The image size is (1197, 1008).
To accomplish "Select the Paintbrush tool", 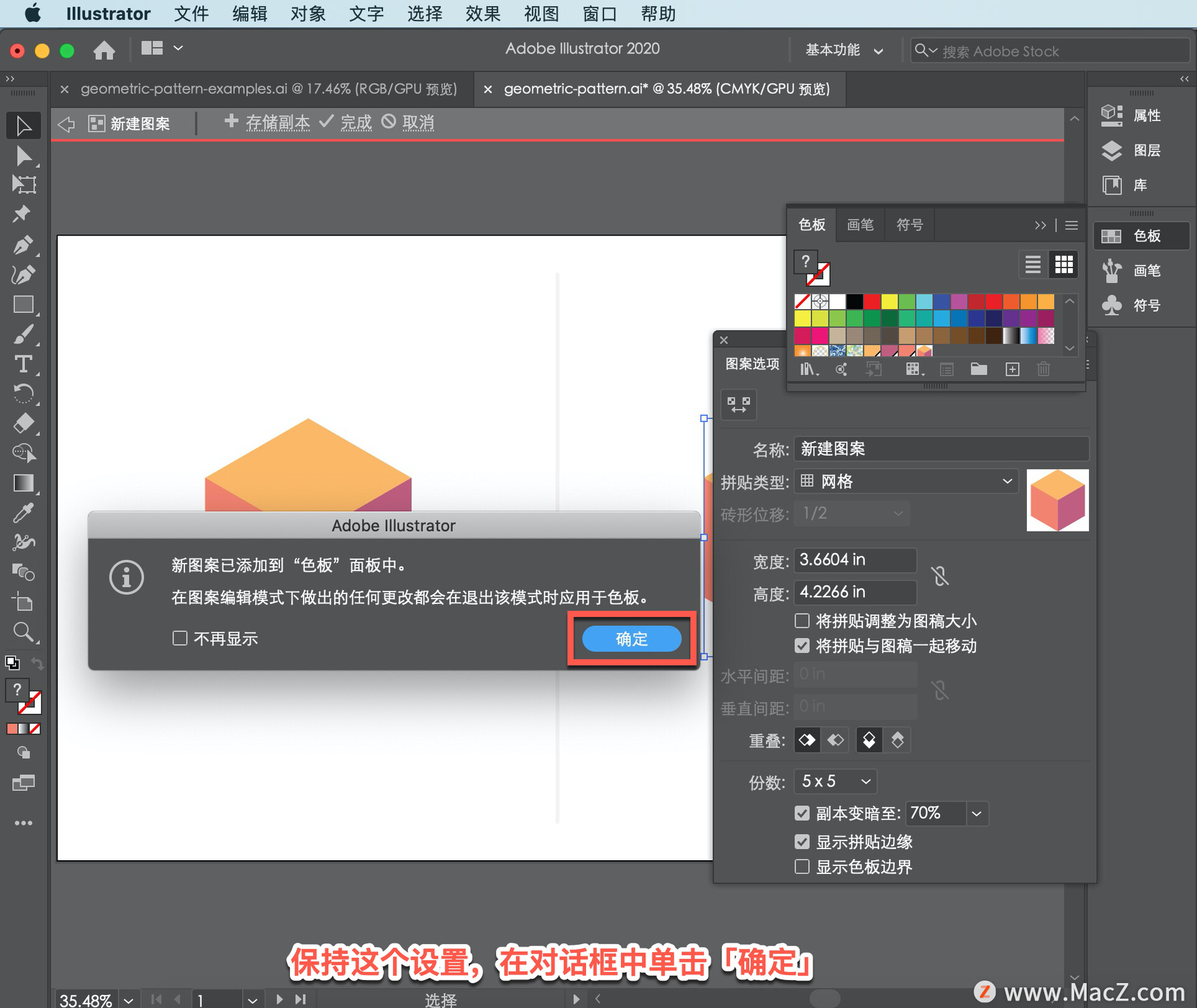I will pyautogui.click(x=24, y=335).
